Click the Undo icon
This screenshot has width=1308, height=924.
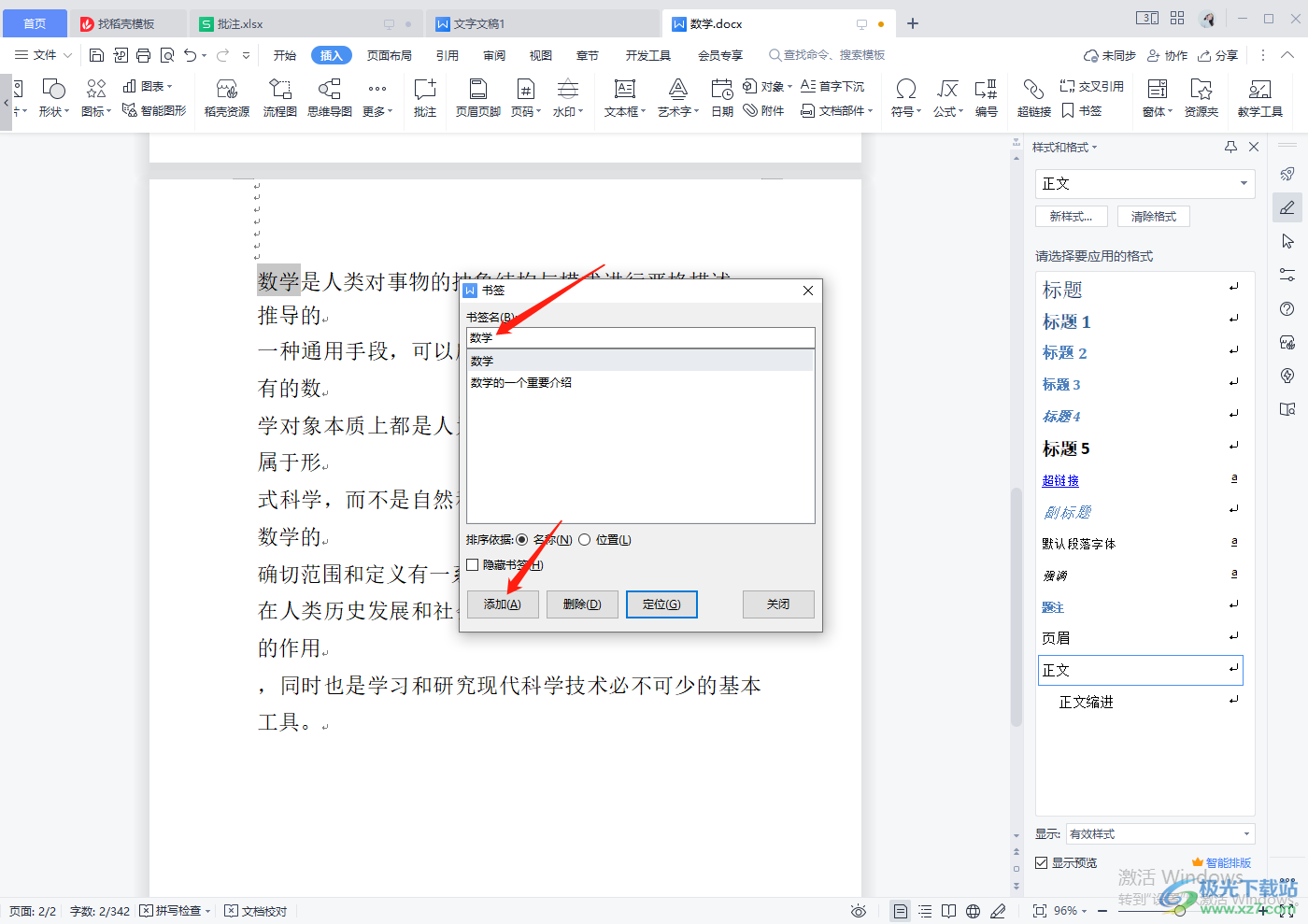click(x=191, y=55)
